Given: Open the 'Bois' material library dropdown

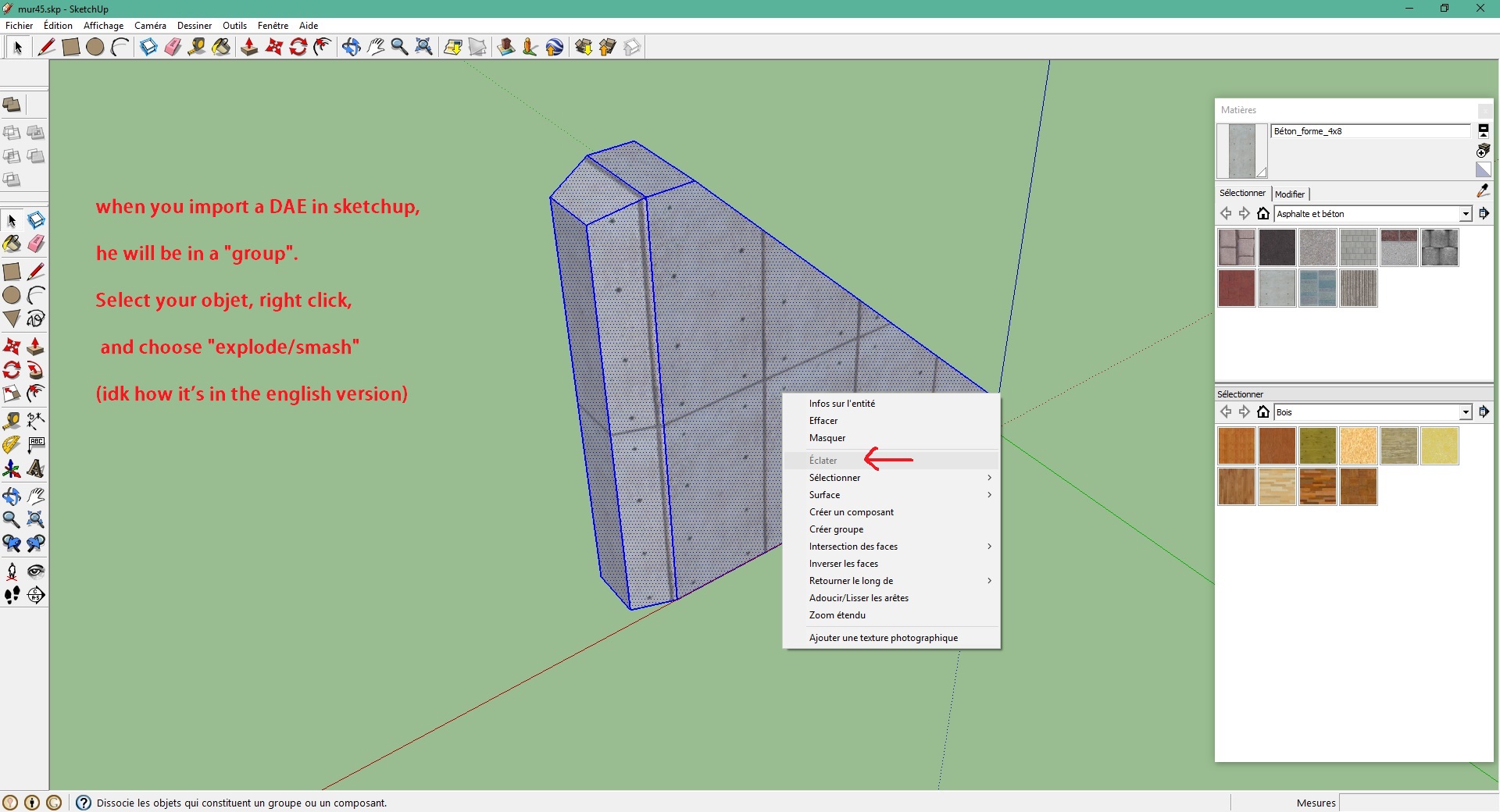Looking at the screenshot, I should click(1466, 412).
